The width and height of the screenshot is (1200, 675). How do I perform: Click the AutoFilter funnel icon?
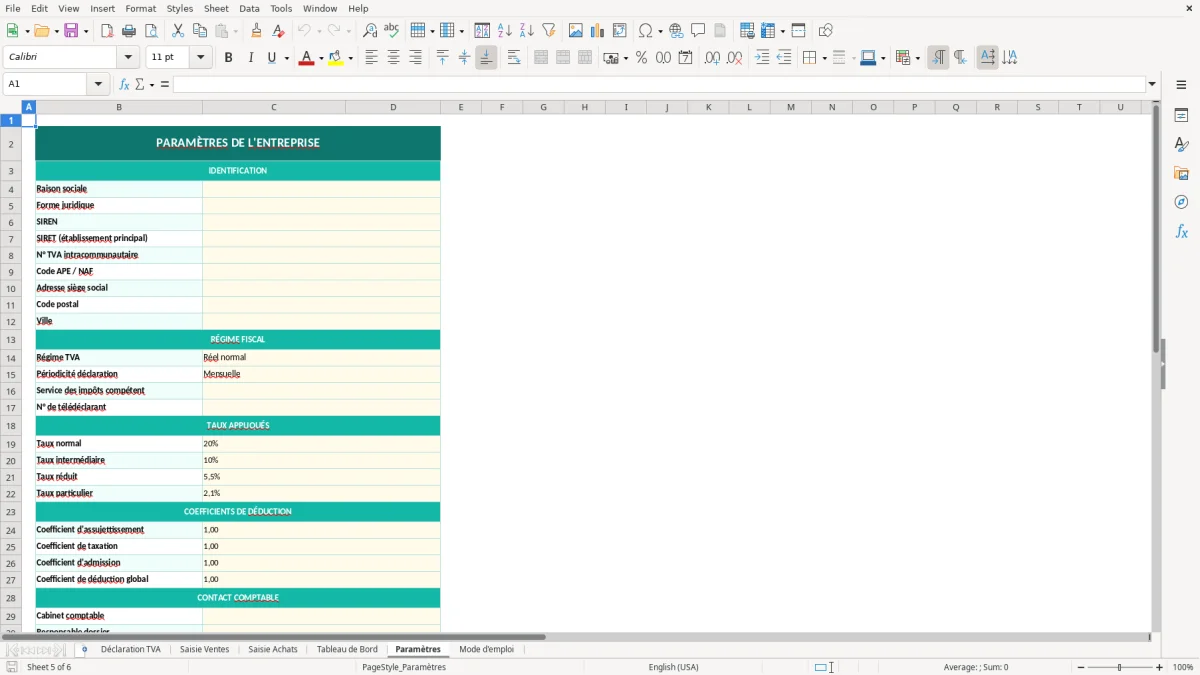(549, 31)
